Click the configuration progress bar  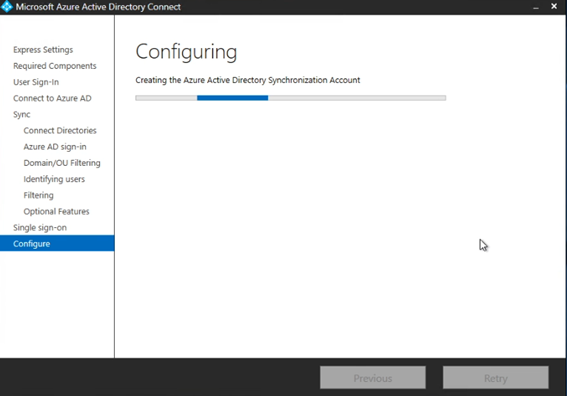coord(291,98)
